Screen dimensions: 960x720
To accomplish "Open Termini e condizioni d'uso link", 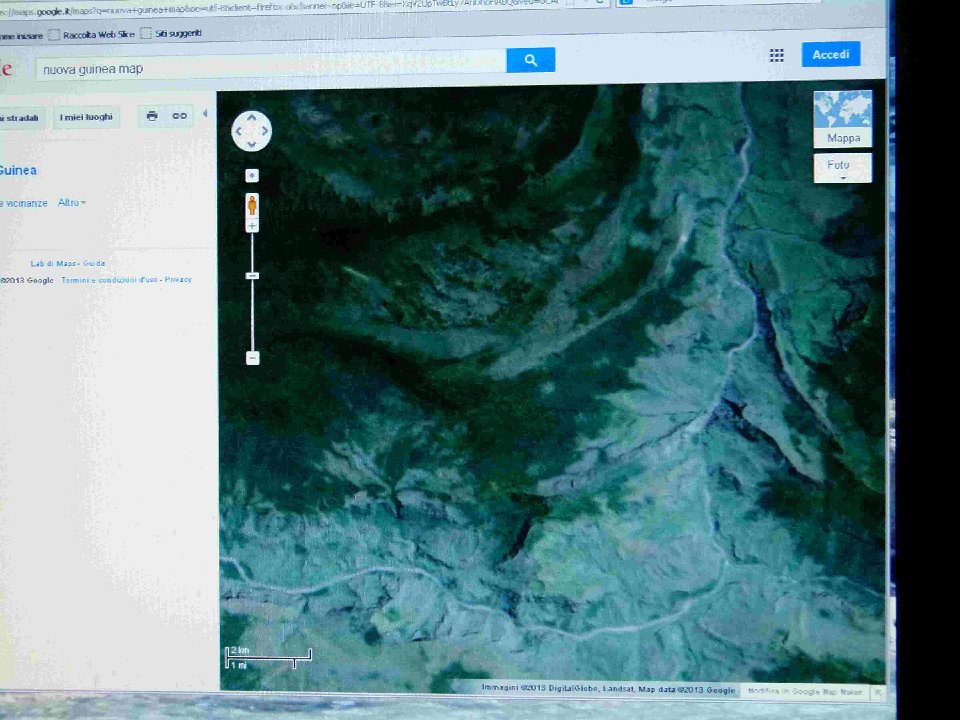I will pyautogui.click(x=110, y=280).
